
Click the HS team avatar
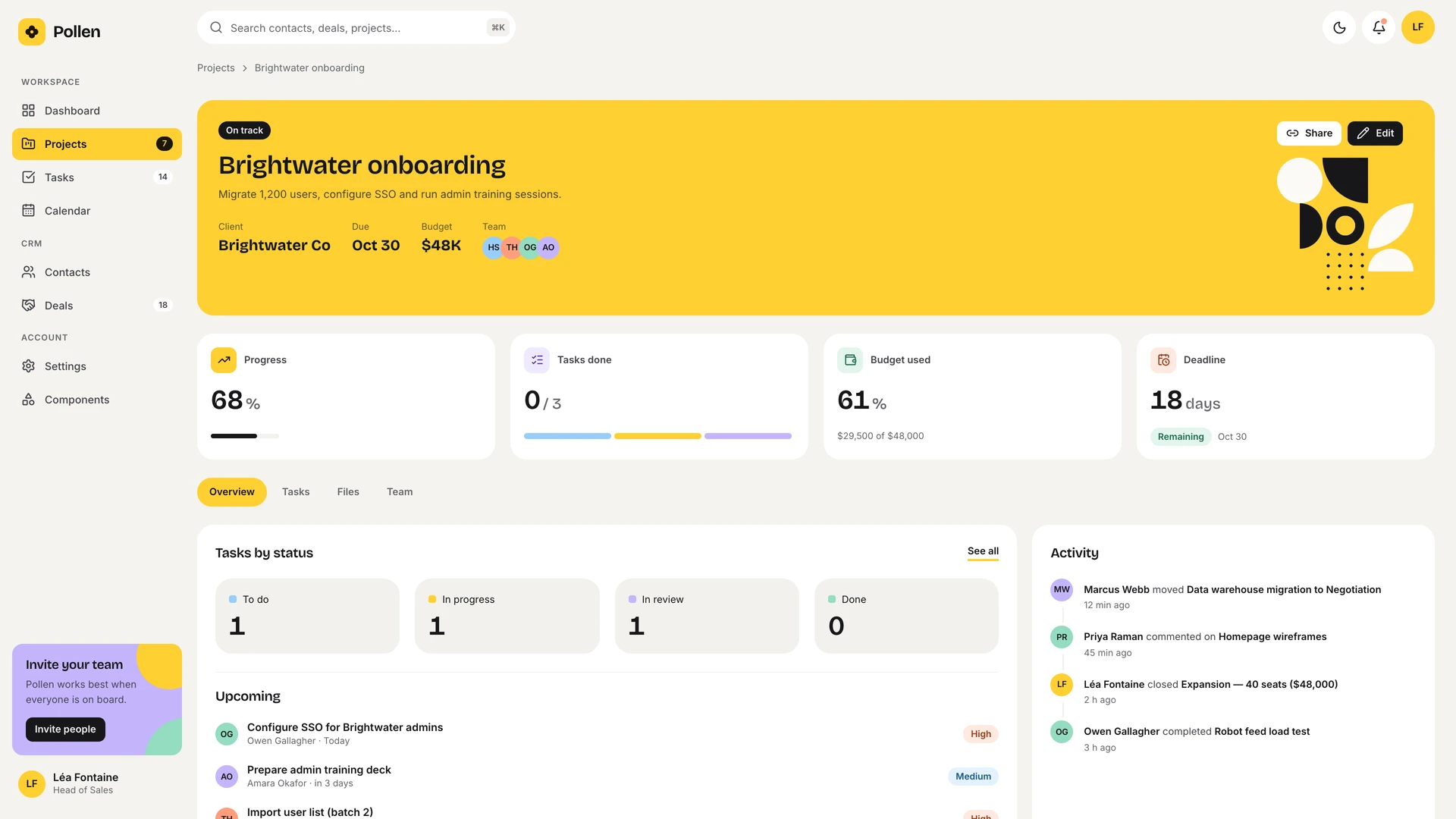(x=493, y=248)
